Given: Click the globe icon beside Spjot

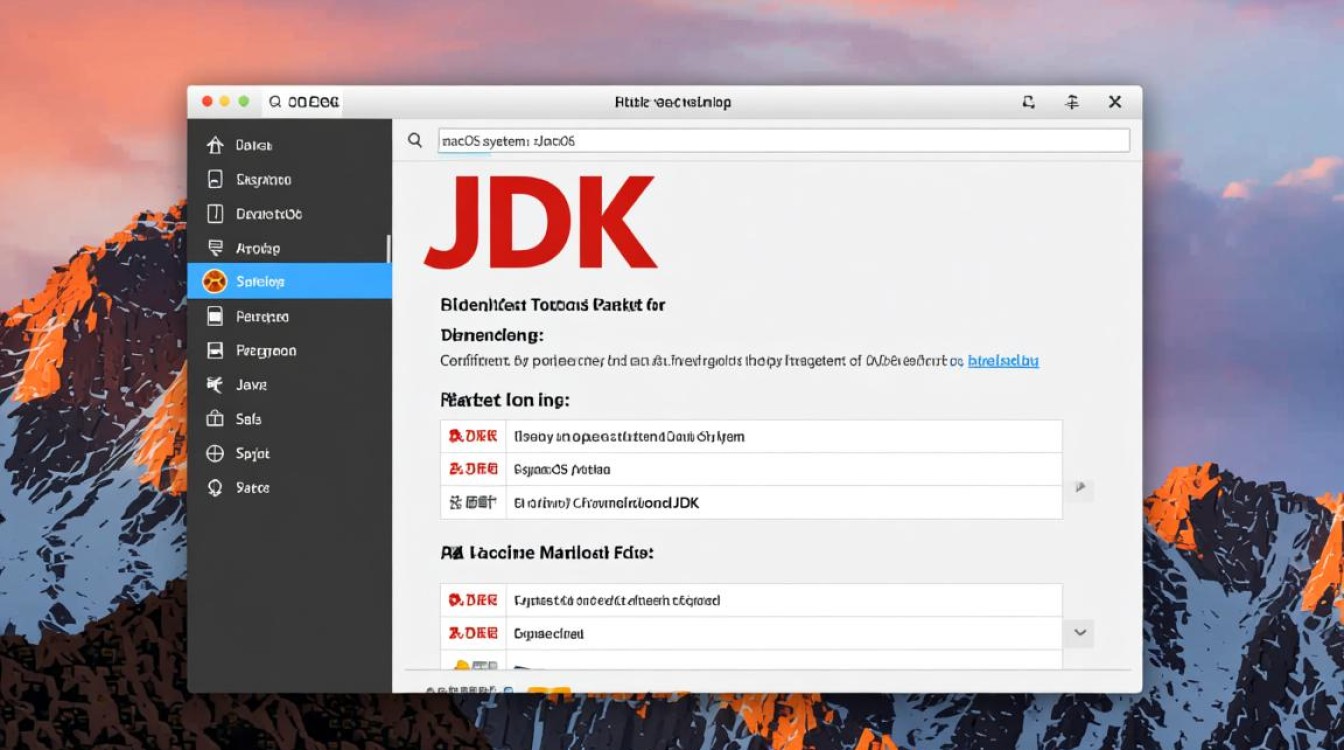Looking at the screenshot, I should click(214, 454).
